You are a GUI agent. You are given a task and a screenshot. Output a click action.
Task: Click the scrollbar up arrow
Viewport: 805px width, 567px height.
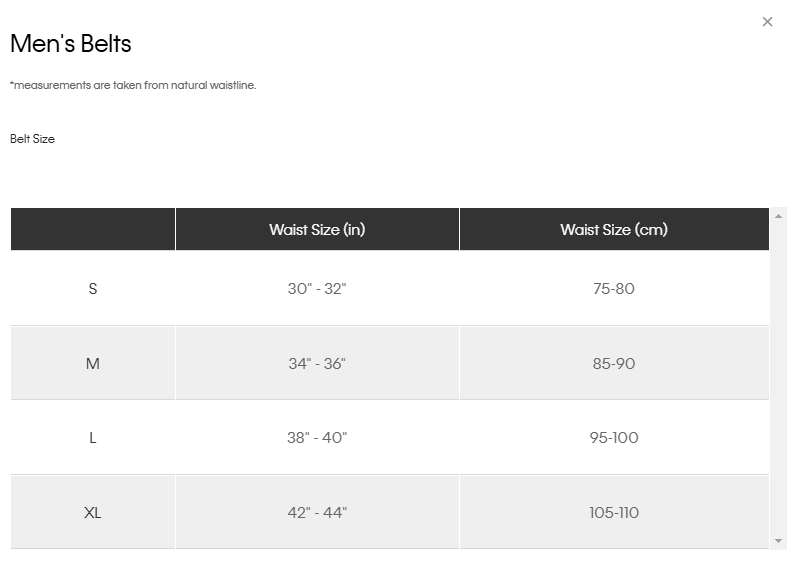(779, 215)
